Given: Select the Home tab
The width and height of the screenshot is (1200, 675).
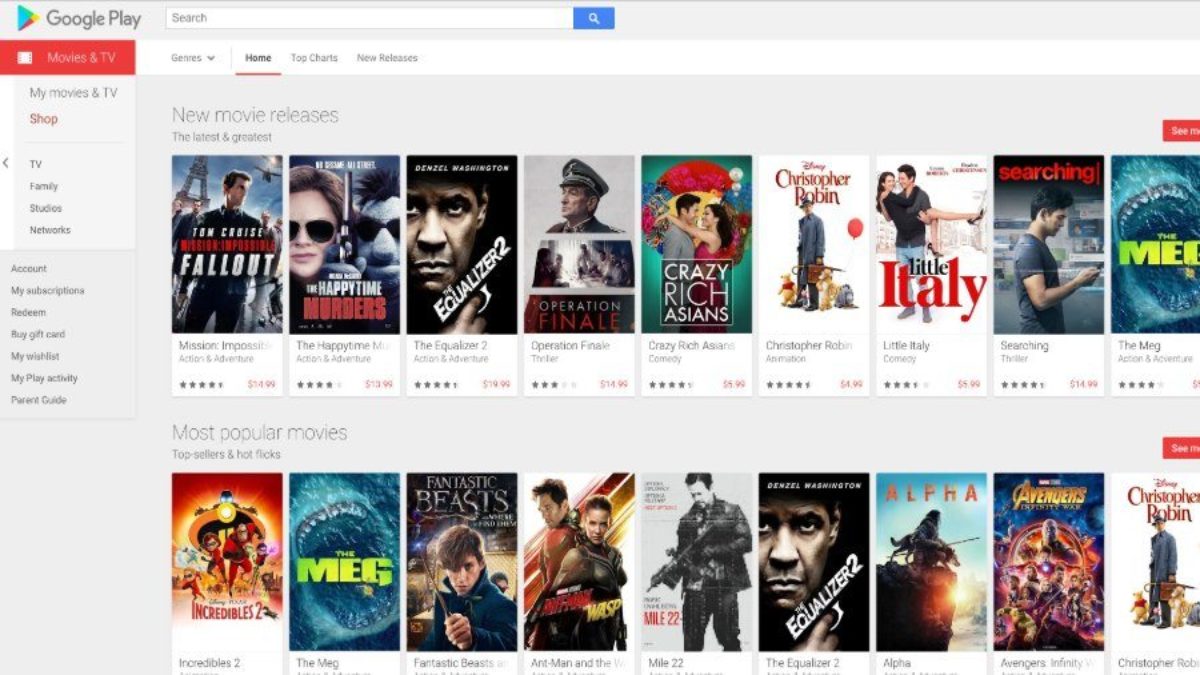Looking at the screenshot, I should coord(258,58).
